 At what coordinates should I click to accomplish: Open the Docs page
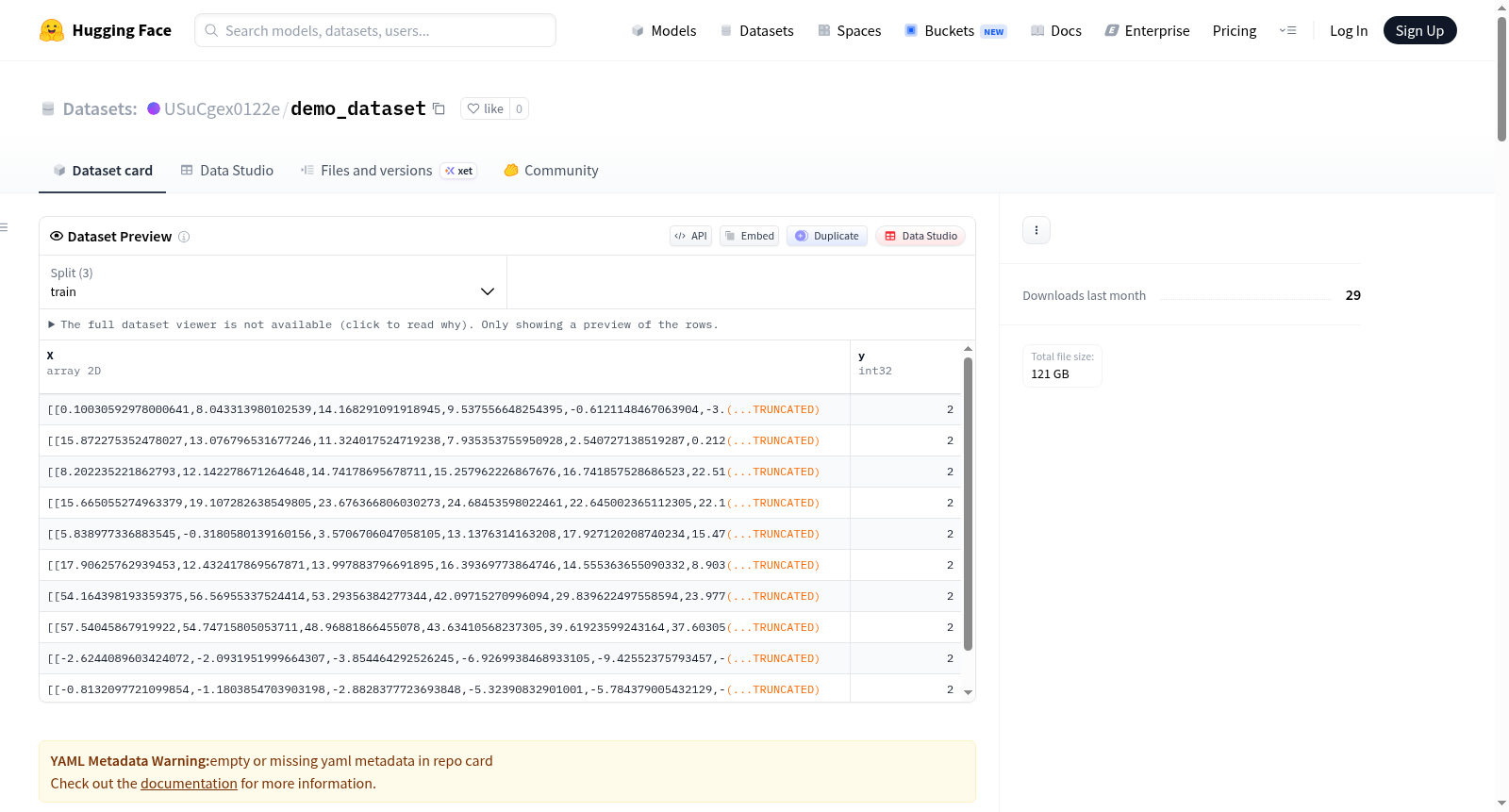pyautogui.click(x=1055, y=30)
